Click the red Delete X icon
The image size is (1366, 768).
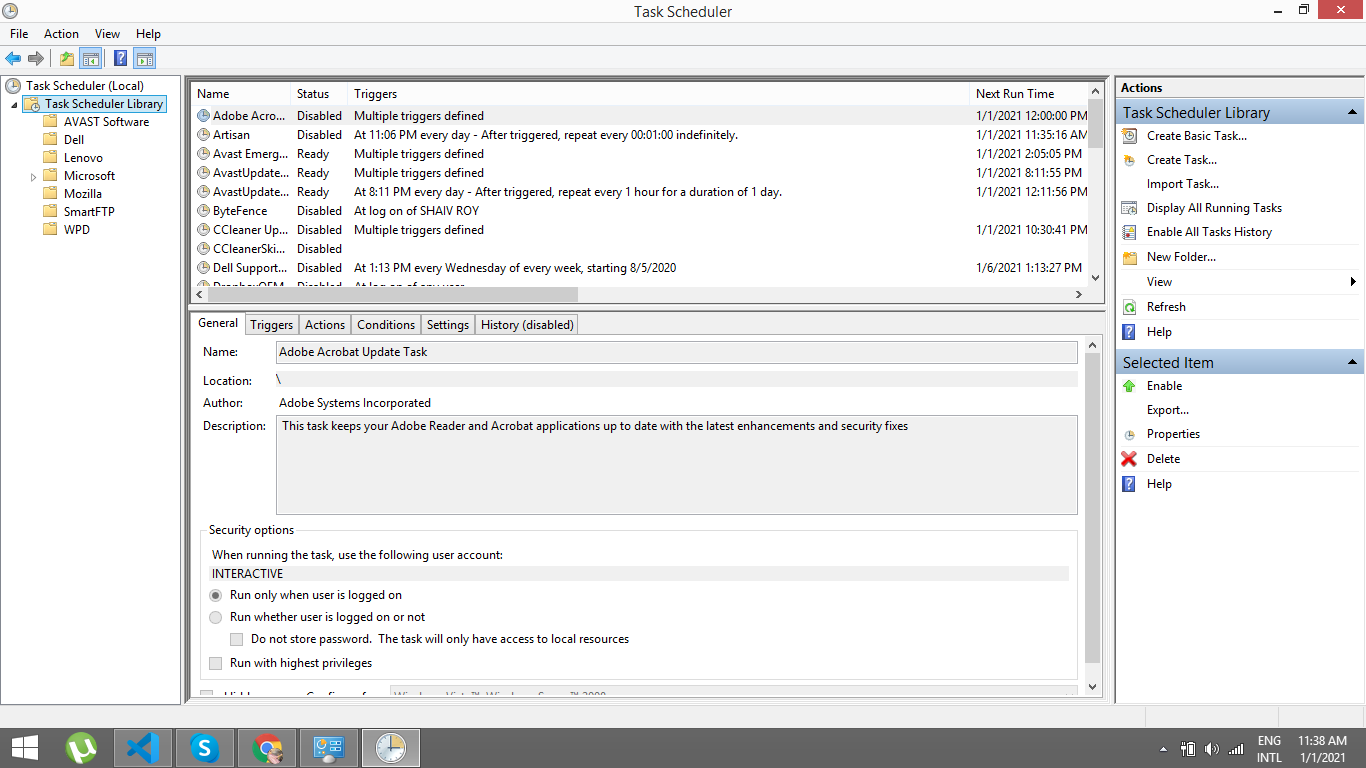click(x=1130, y=459)
